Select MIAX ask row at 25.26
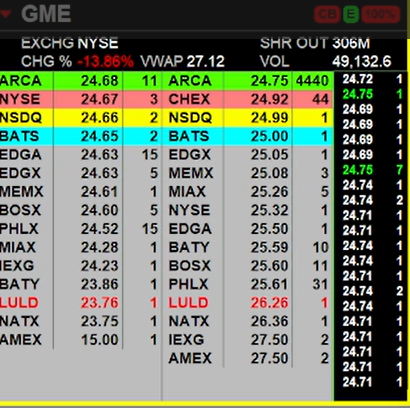410x408 pixels. coord(248,192)
